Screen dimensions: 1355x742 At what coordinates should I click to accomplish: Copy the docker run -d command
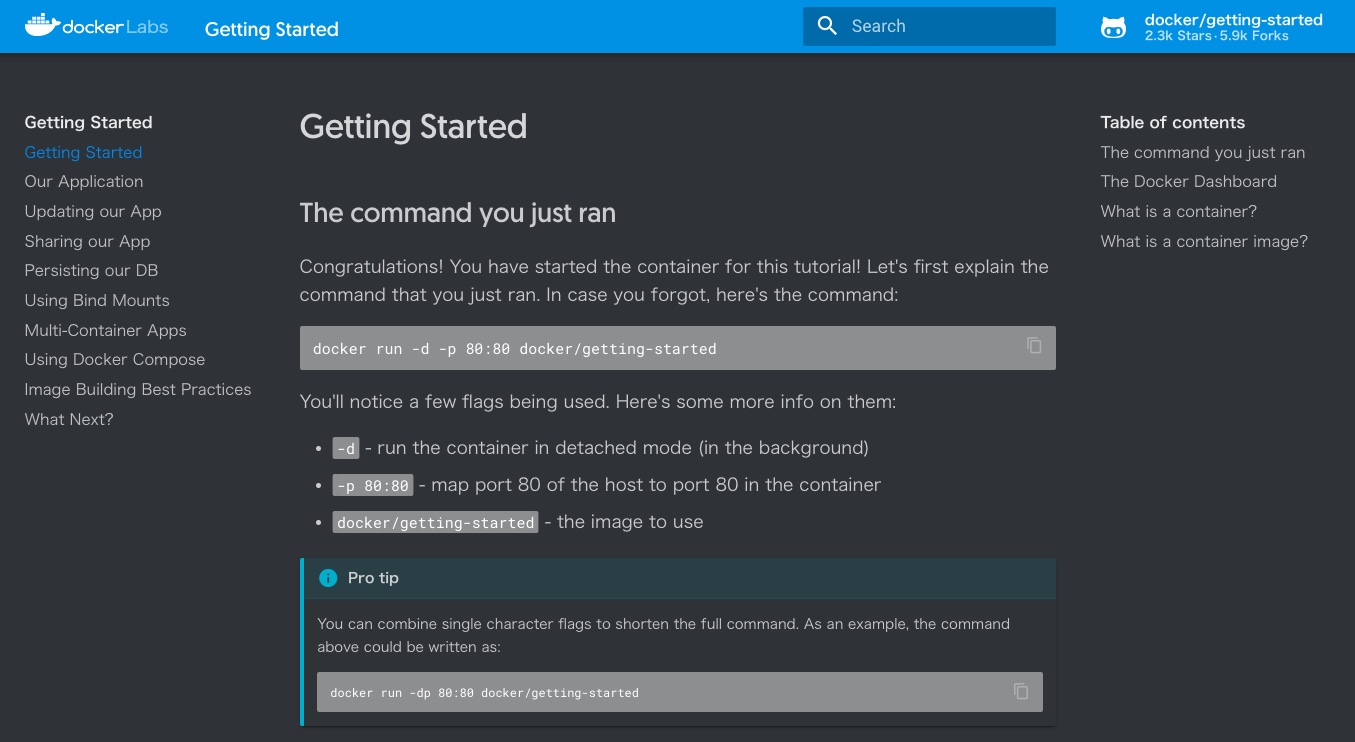1034,346
